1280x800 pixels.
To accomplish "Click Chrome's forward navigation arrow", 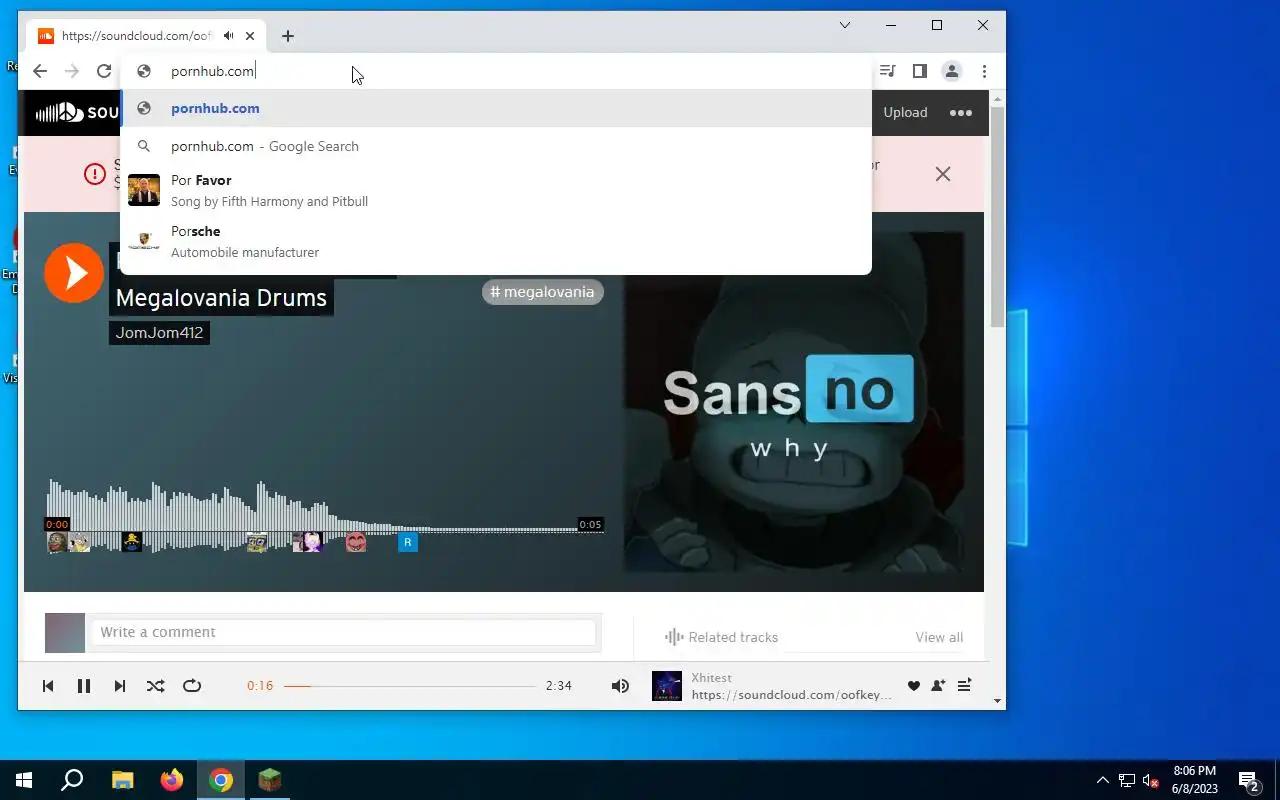I will 72,71.
